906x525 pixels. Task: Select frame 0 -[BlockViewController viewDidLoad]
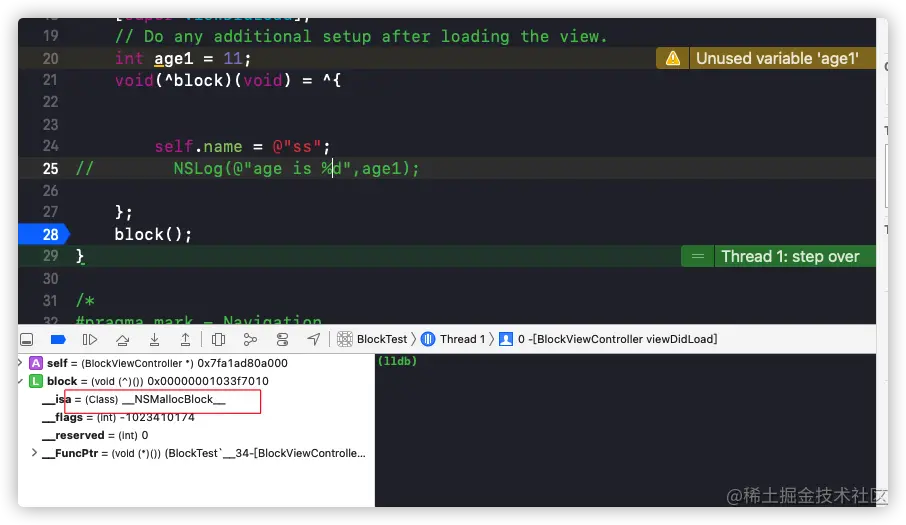point(617,339)
